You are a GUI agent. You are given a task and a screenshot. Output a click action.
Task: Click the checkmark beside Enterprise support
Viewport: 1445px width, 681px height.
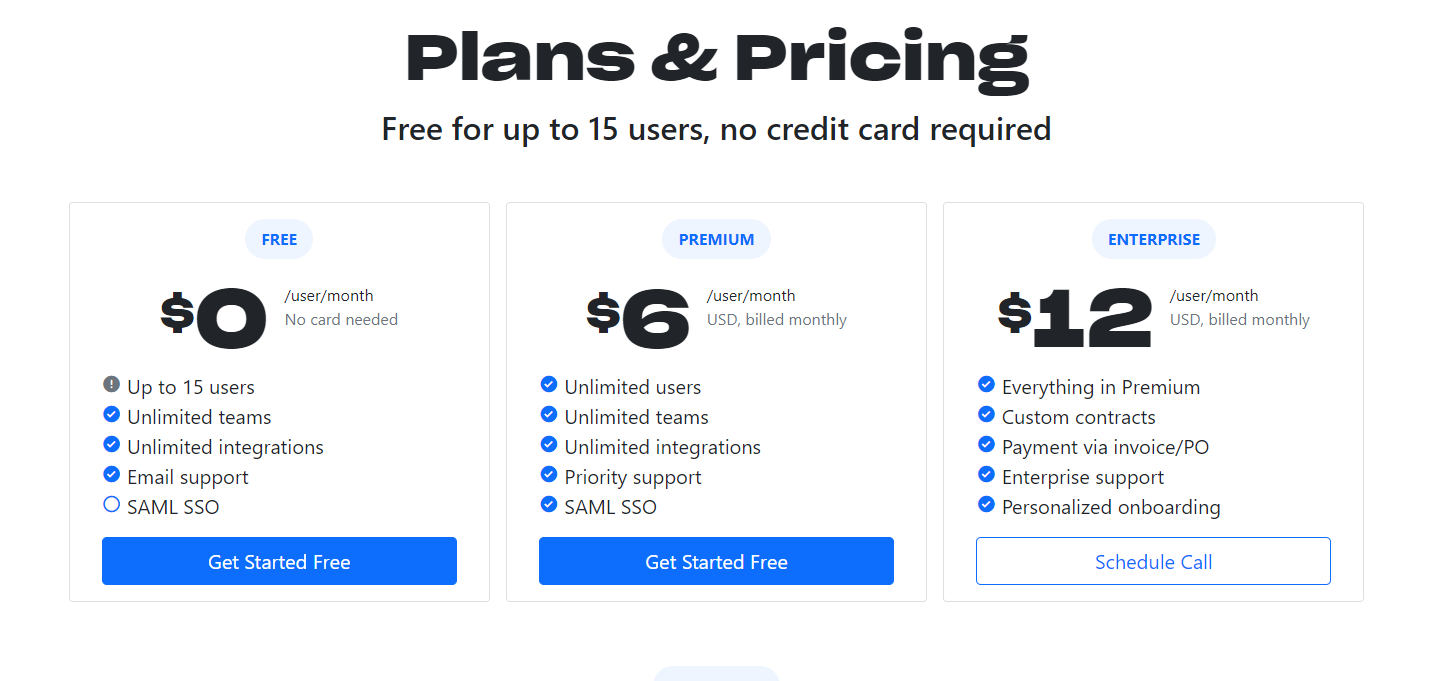[x=986, y=475]
